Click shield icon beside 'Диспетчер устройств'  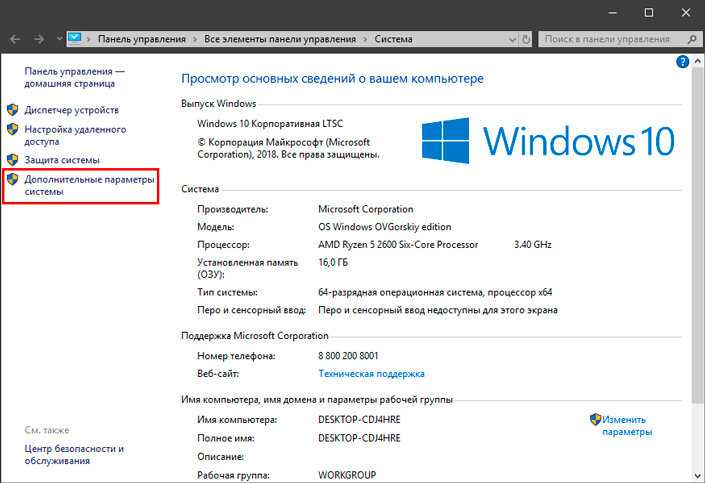pyautogui.click(x=13, y=110)
